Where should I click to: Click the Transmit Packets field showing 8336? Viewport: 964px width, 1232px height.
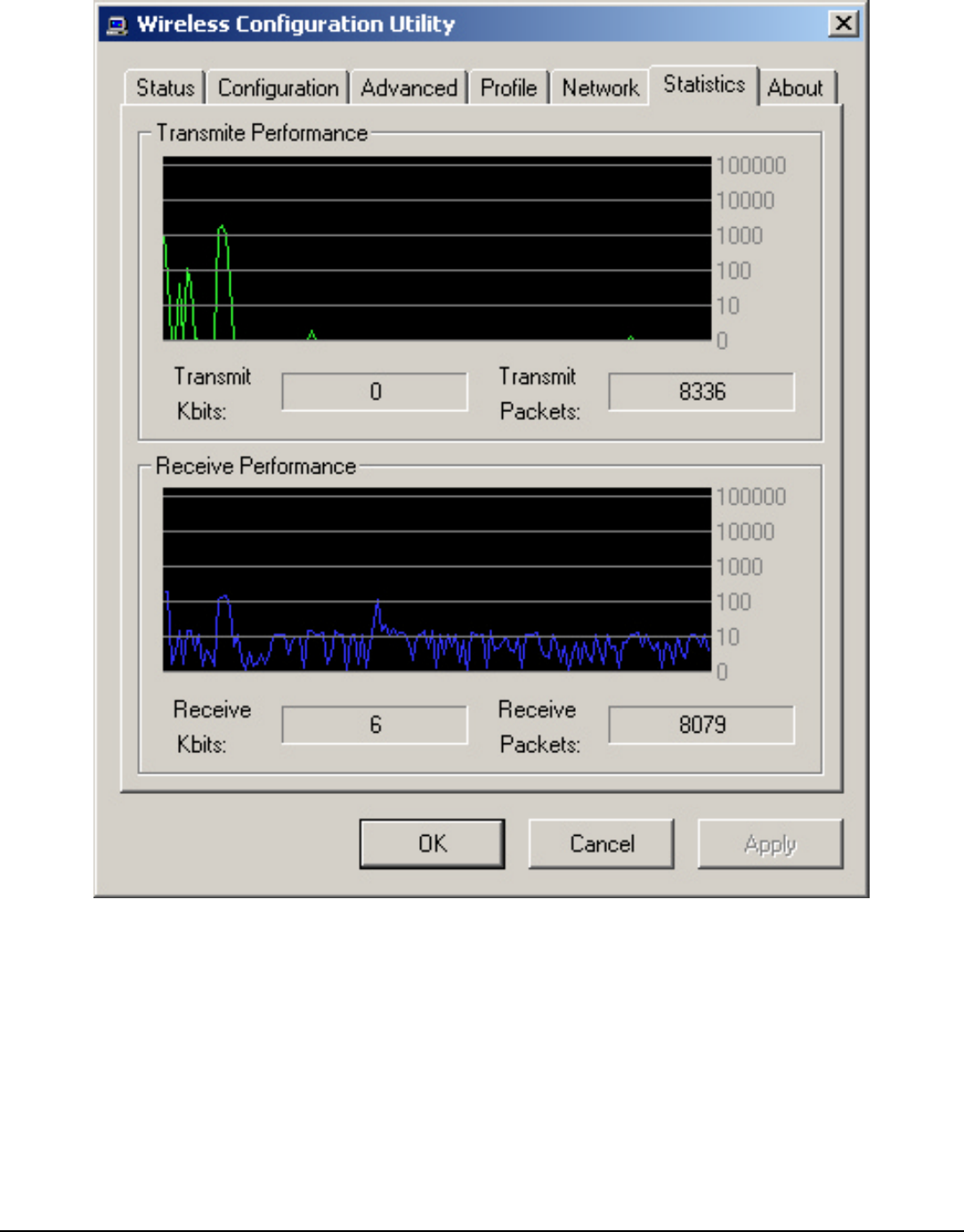701,392
